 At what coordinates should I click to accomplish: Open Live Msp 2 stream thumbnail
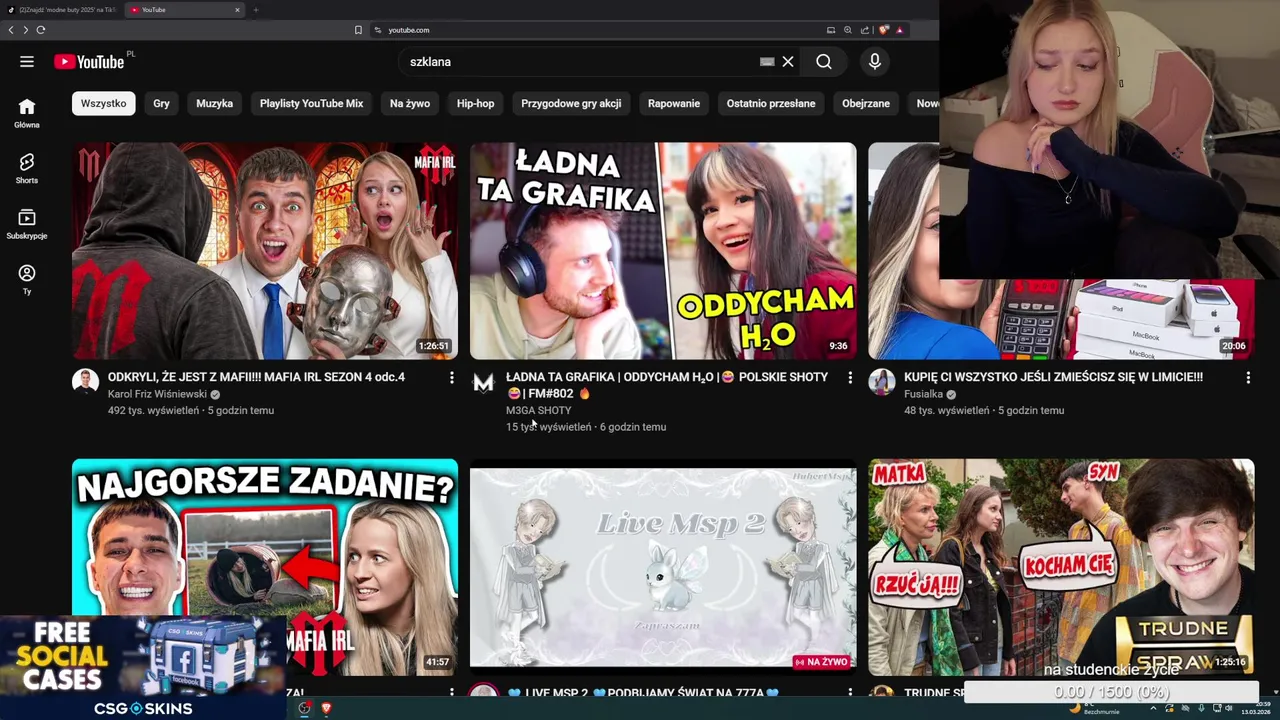tap(663, 567)
